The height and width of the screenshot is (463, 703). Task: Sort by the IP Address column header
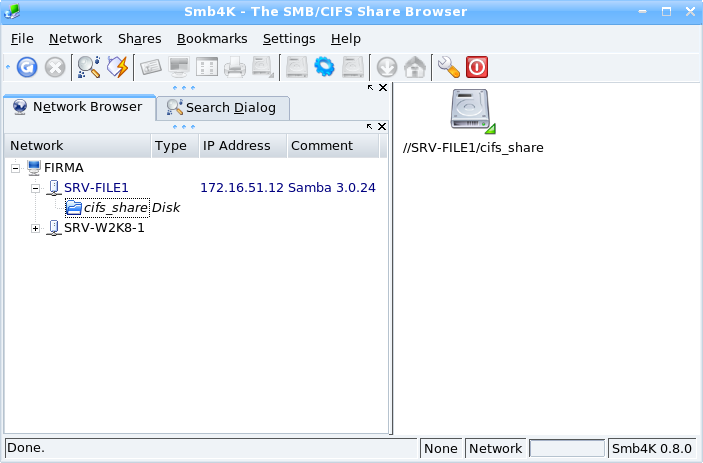[243, 146]
